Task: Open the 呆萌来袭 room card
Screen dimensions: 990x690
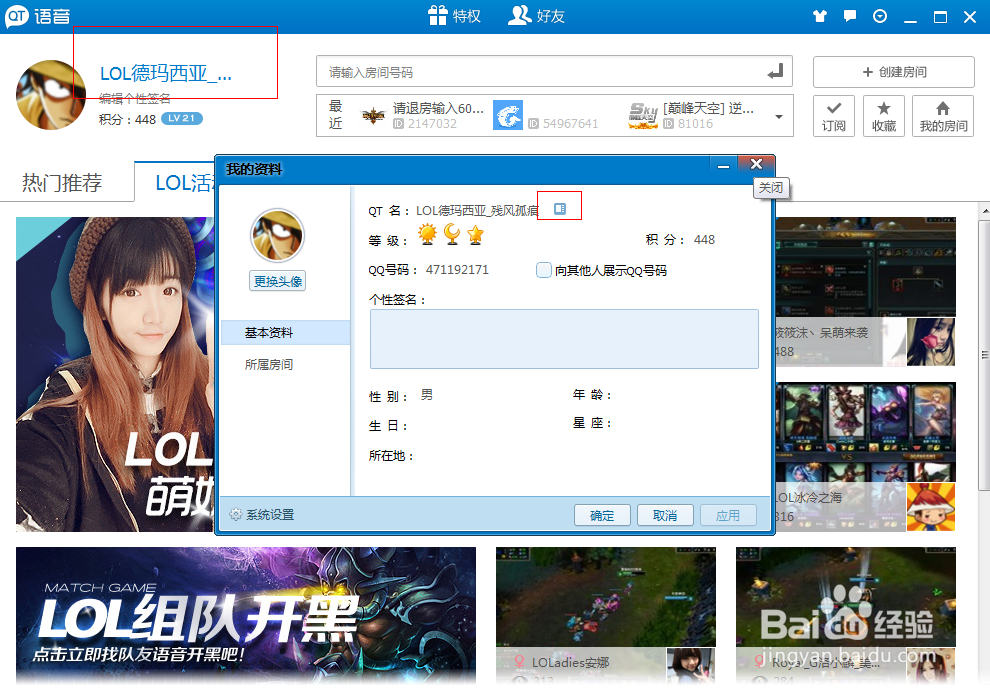Action: [865, 292]
